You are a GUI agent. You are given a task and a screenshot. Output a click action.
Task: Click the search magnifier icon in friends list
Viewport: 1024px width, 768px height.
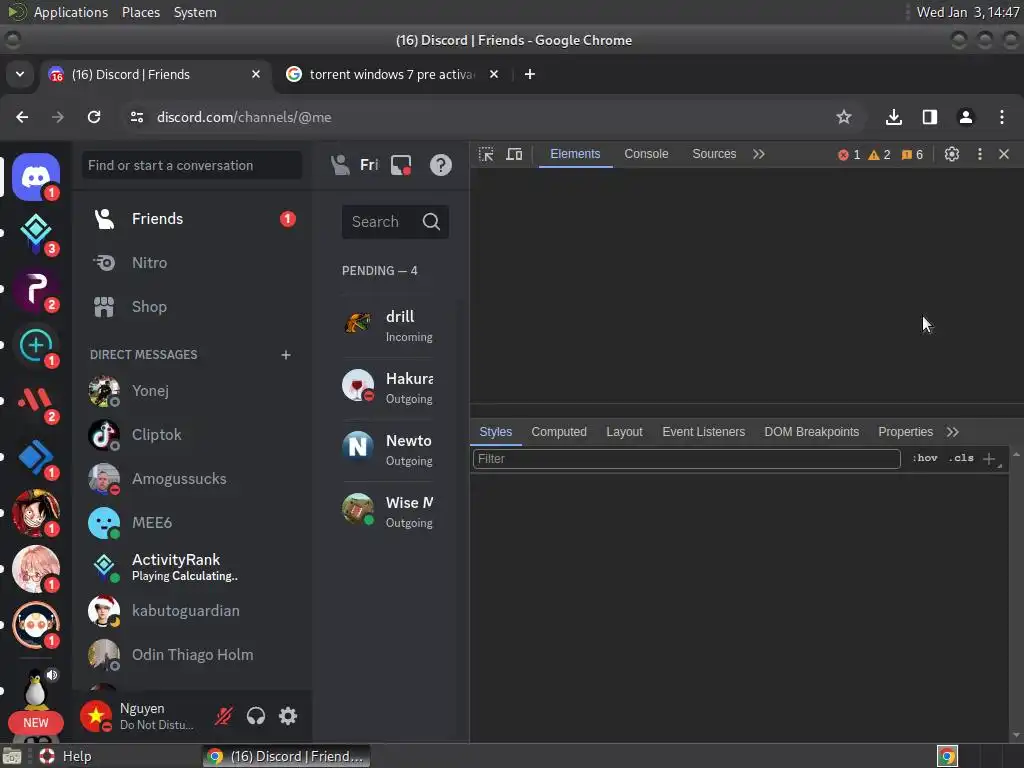[431, 221]
